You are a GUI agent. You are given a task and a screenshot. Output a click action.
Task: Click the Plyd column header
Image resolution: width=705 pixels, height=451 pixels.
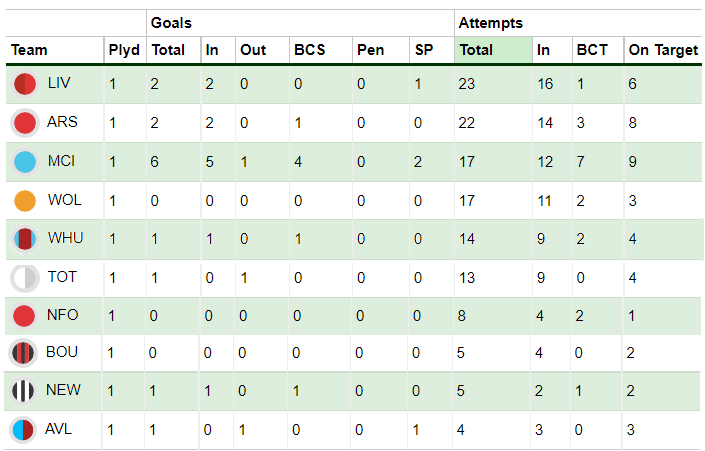pos(124,50)
